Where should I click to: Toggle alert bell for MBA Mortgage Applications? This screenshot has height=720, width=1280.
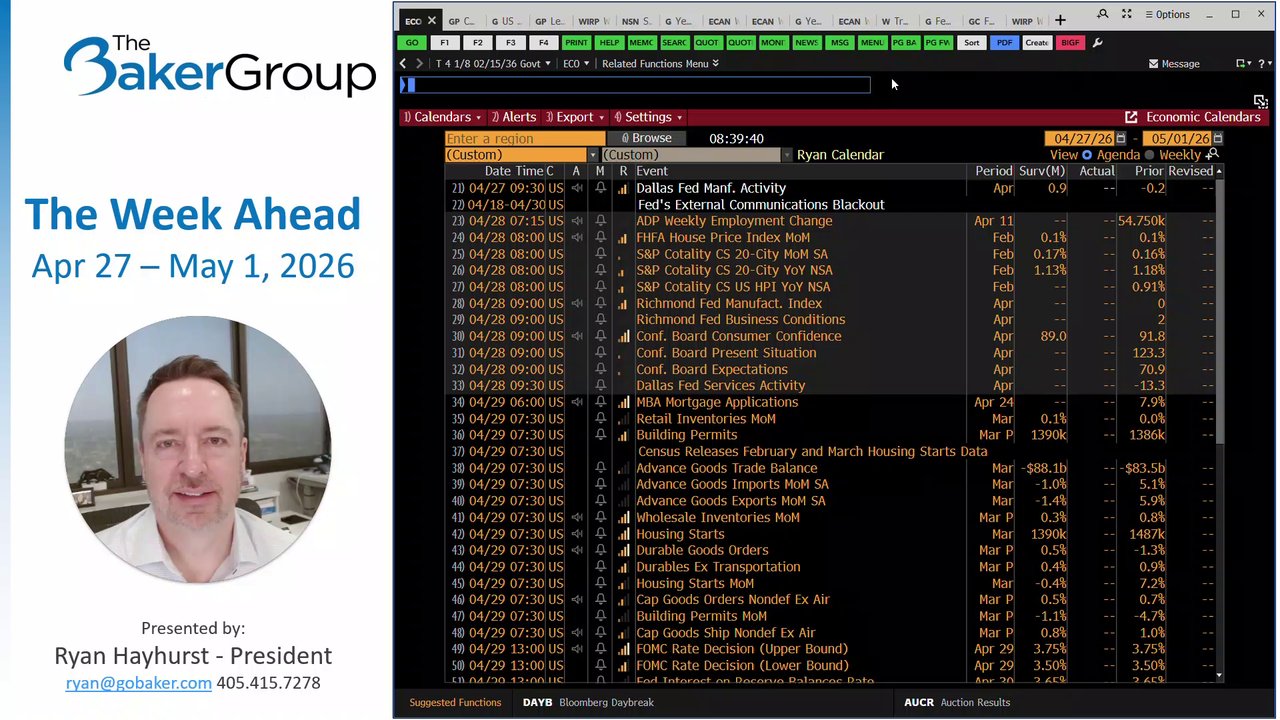(600, 402)
